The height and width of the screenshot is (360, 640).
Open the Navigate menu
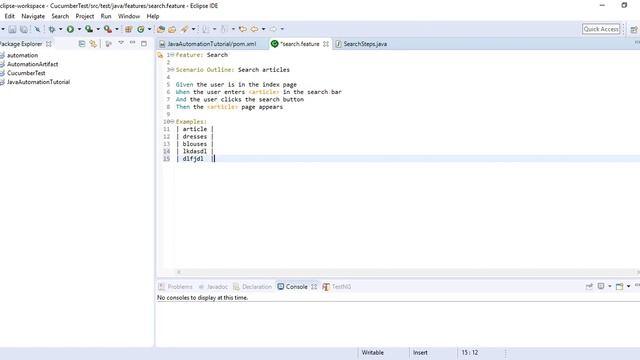click(x=33, y=16)
